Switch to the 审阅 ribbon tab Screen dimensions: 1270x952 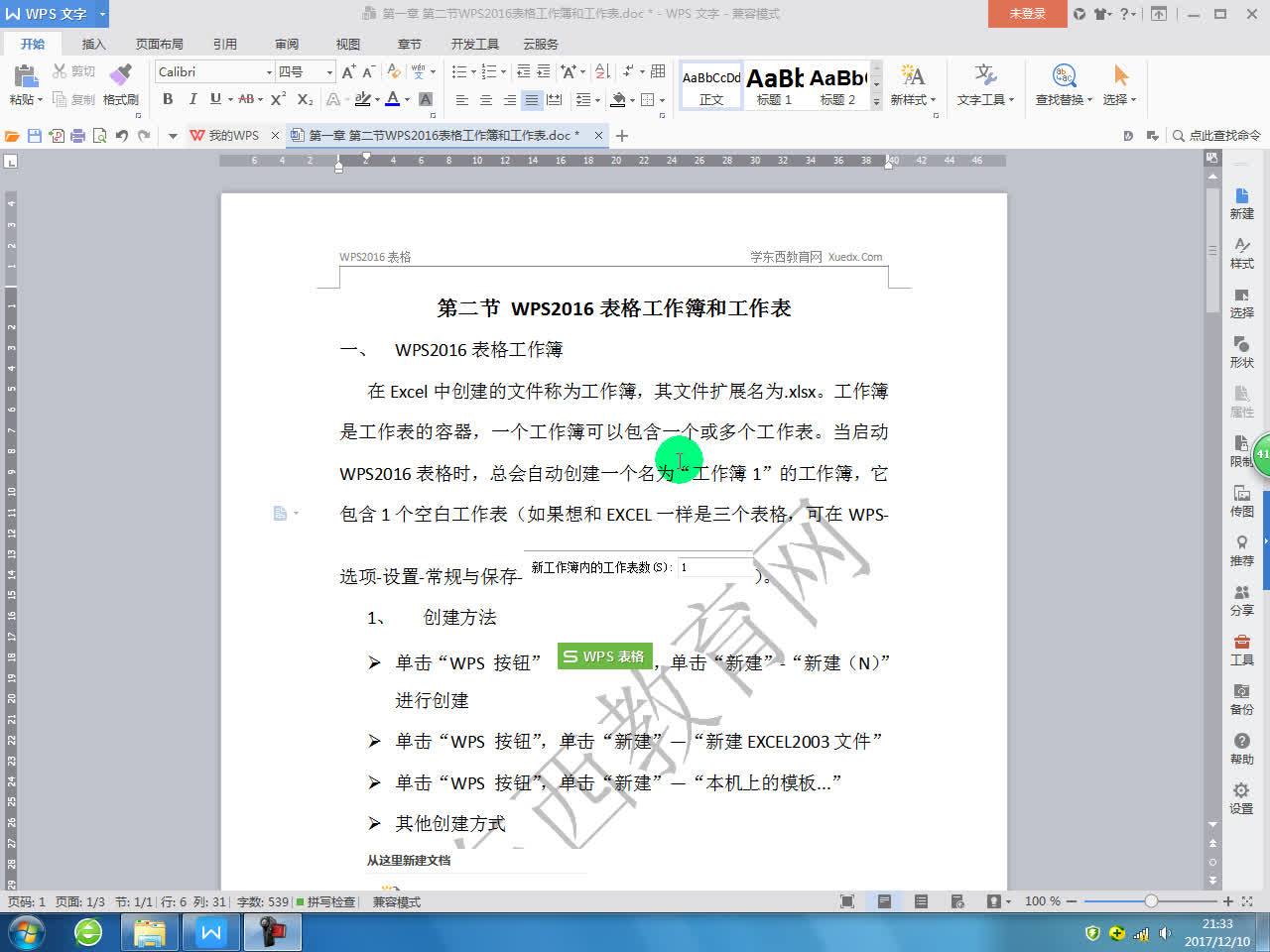286,44
